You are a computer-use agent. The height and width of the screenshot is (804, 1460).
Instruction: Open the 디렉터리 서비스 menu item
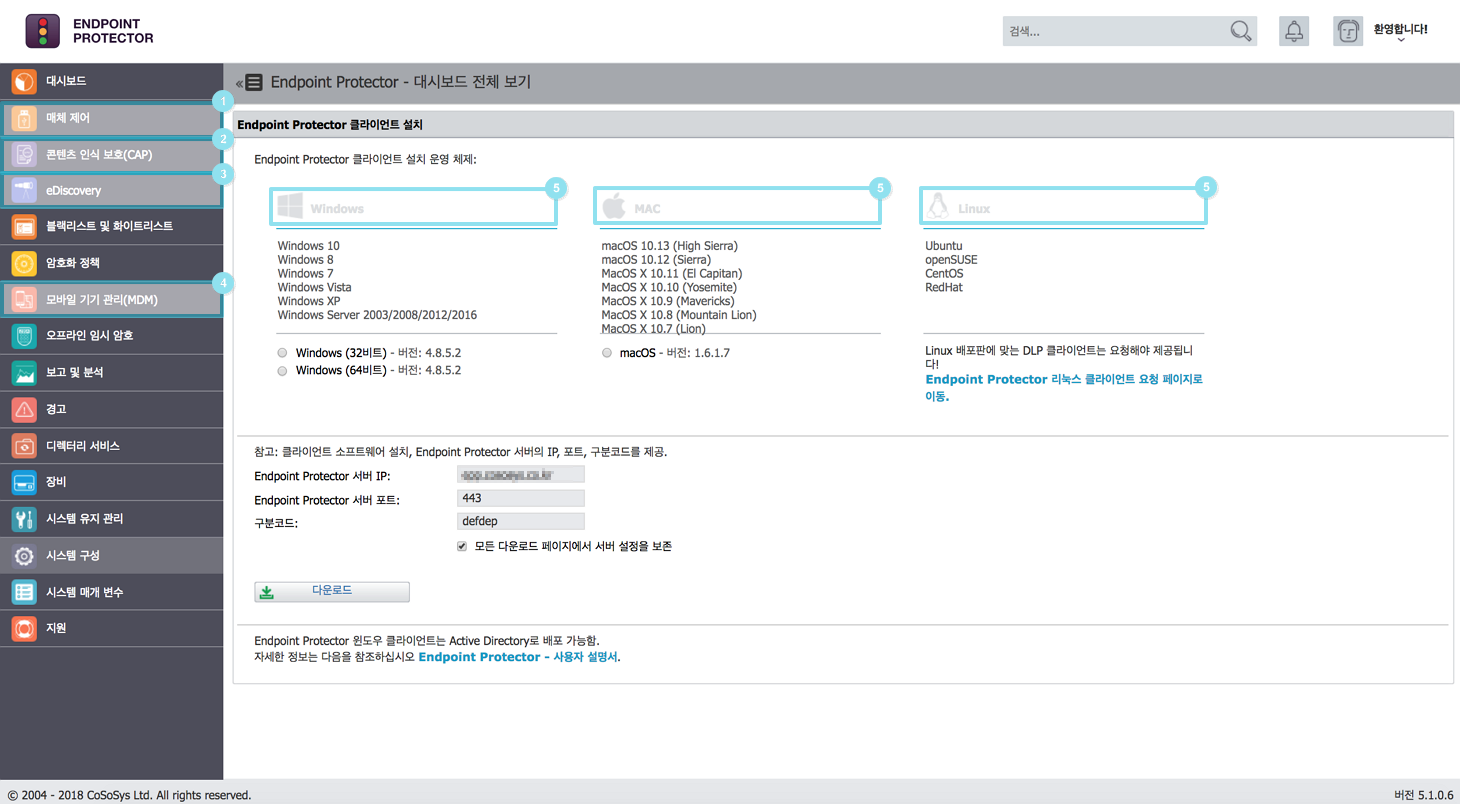[111, 446]
